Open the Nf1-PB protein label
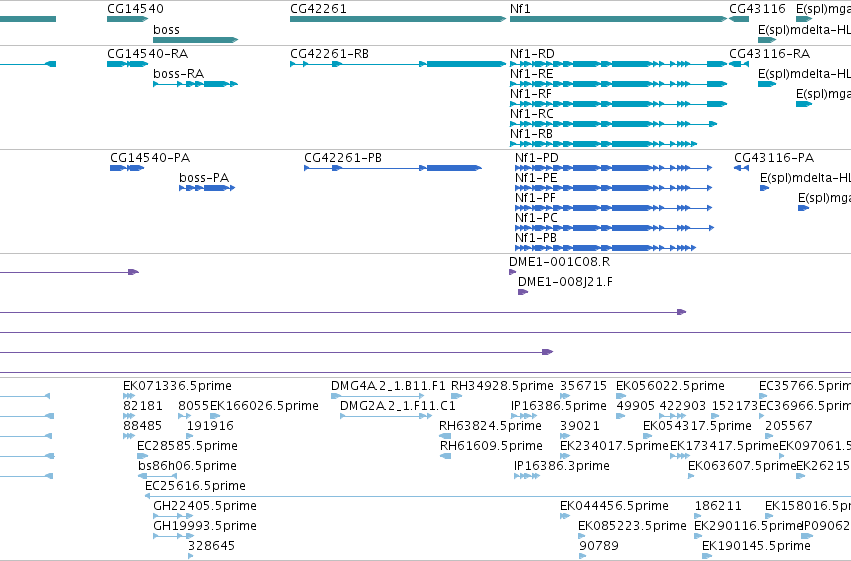Viewport: 851px width, 561px height. [x=536, y=238]
